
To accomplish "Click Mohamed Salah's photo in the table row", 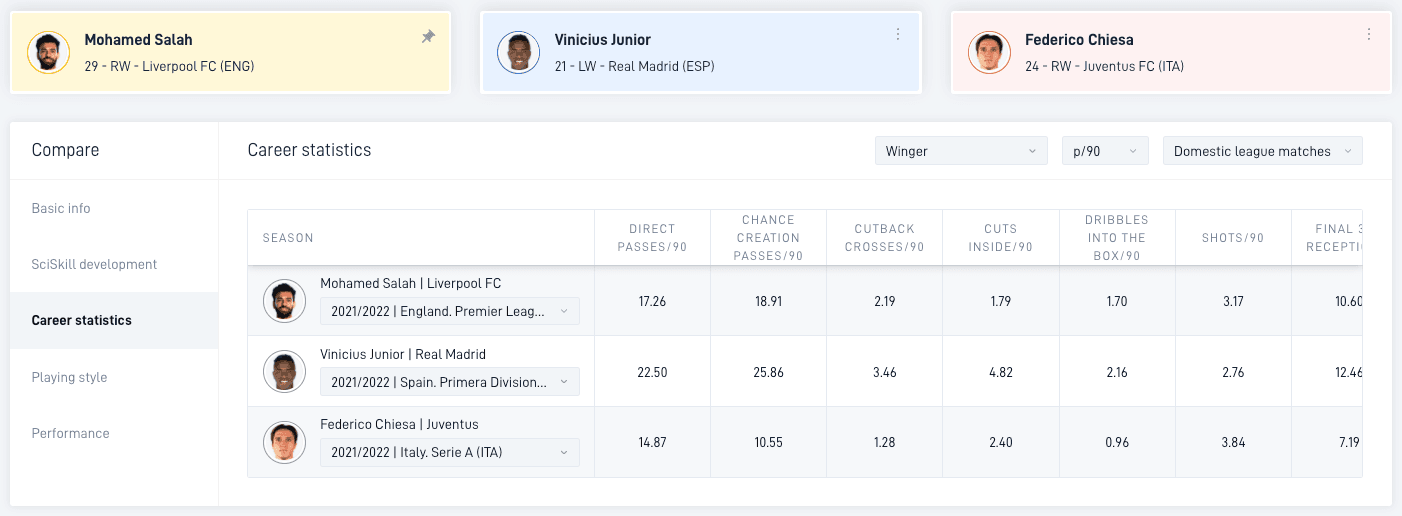I will click(284, 300).
